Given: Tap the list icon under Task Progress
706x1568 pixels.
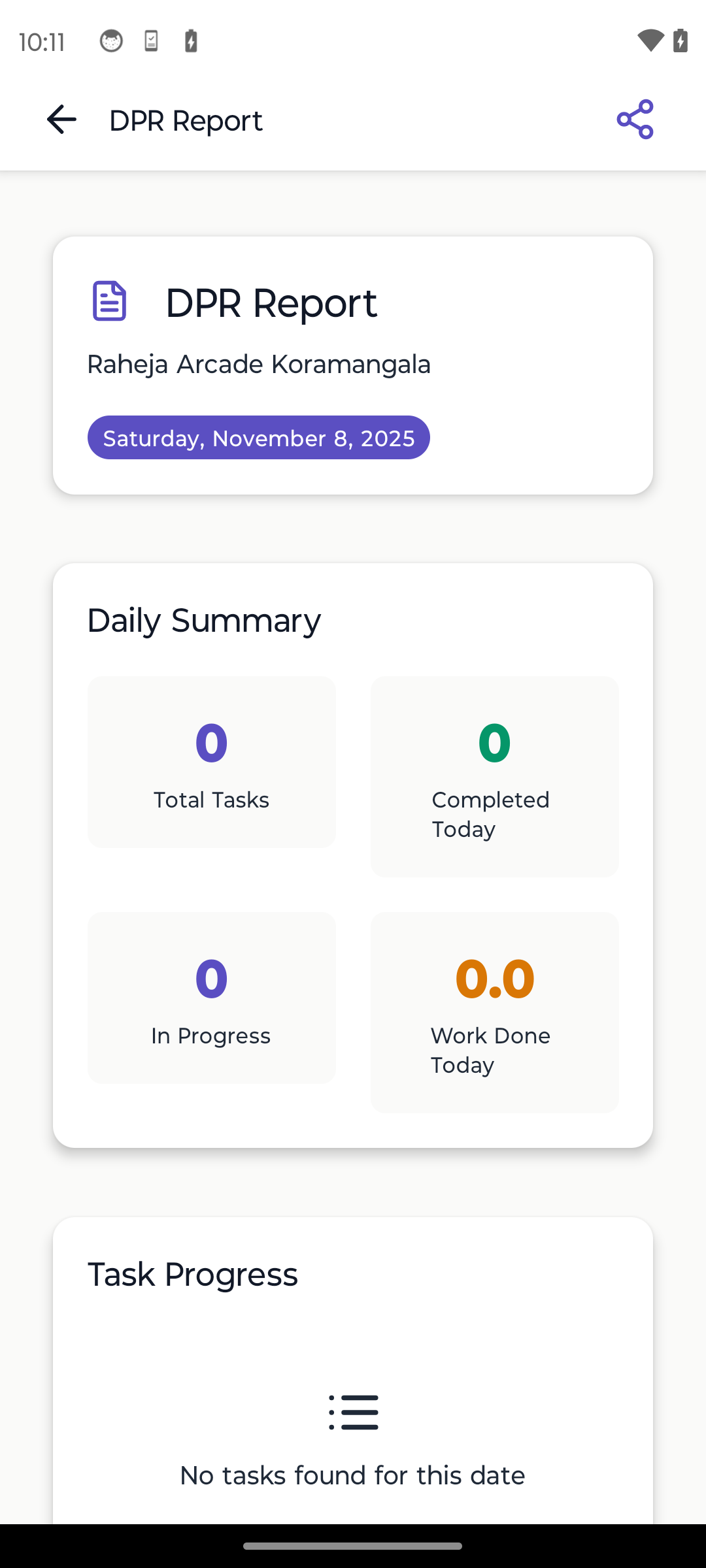Looking at the screenshot, I should click(x=353, y=1412).
